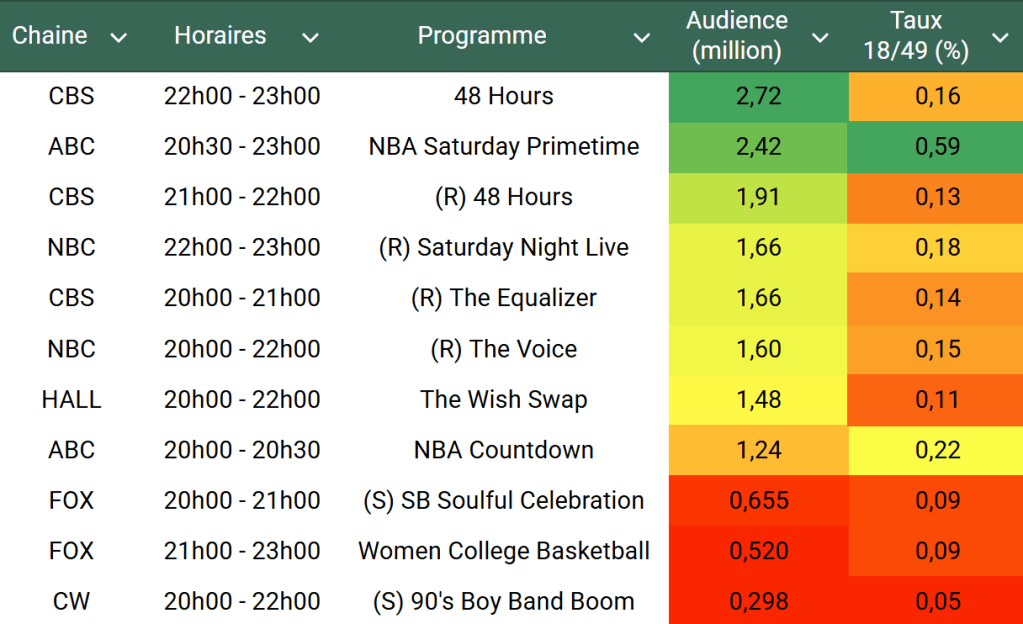The image size is (1023, 624).
Task: Click the (S) 90's Boy Band Boom cell
Action: click(x=503, y=601)
